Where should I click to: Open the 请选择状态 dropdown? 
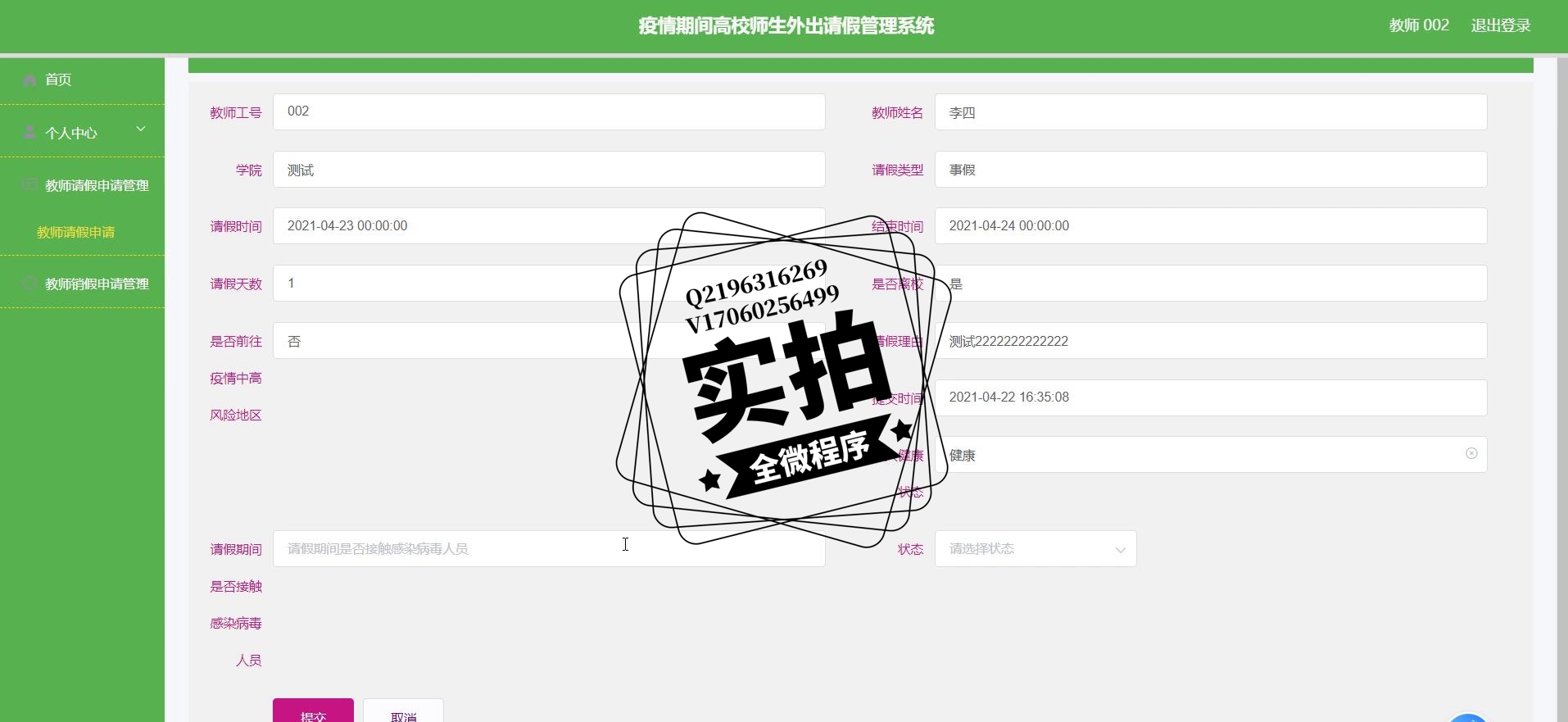coord(1036,548)
